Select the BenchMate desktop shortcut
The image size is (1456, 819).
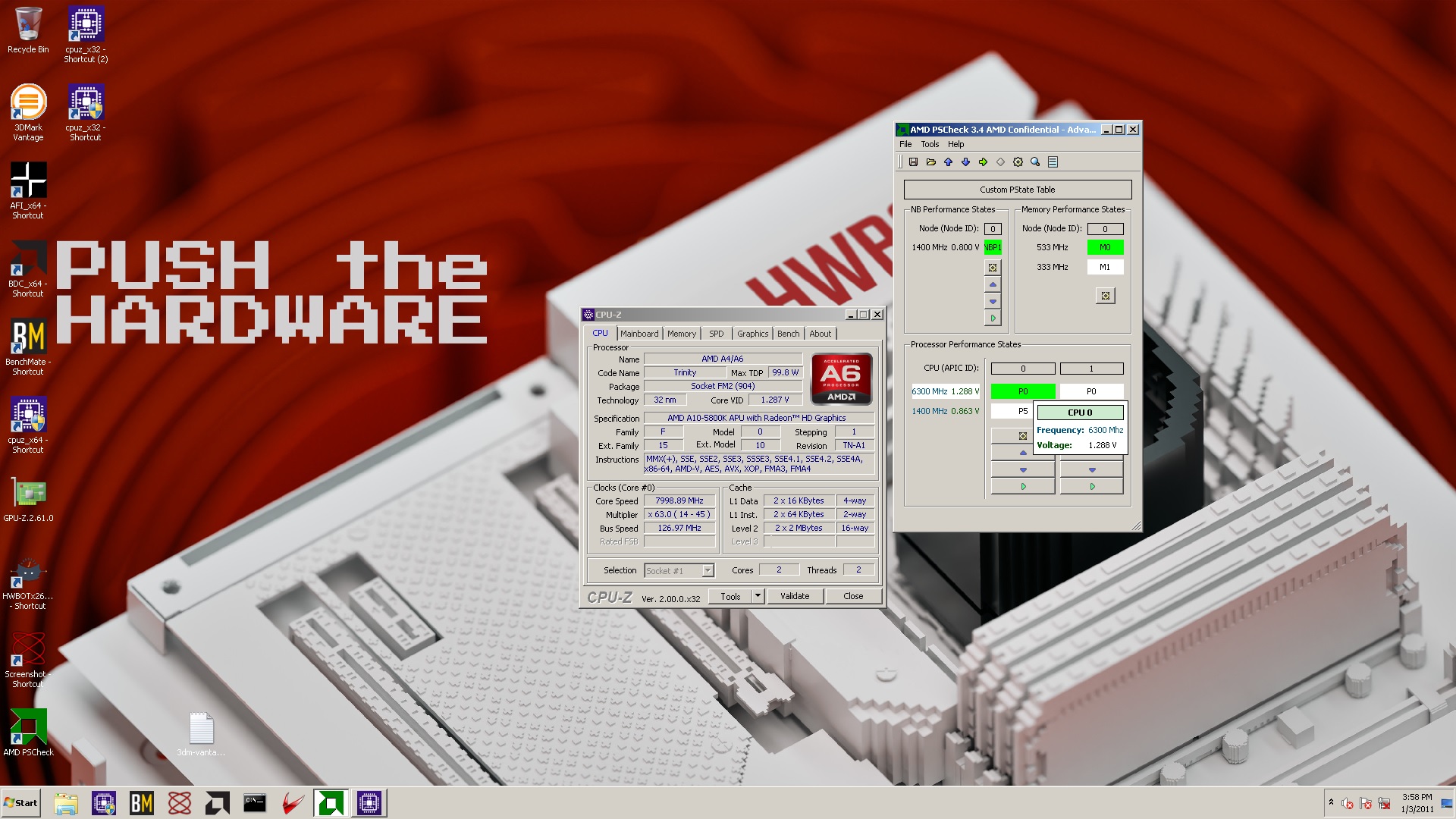(x=28, y=347)
